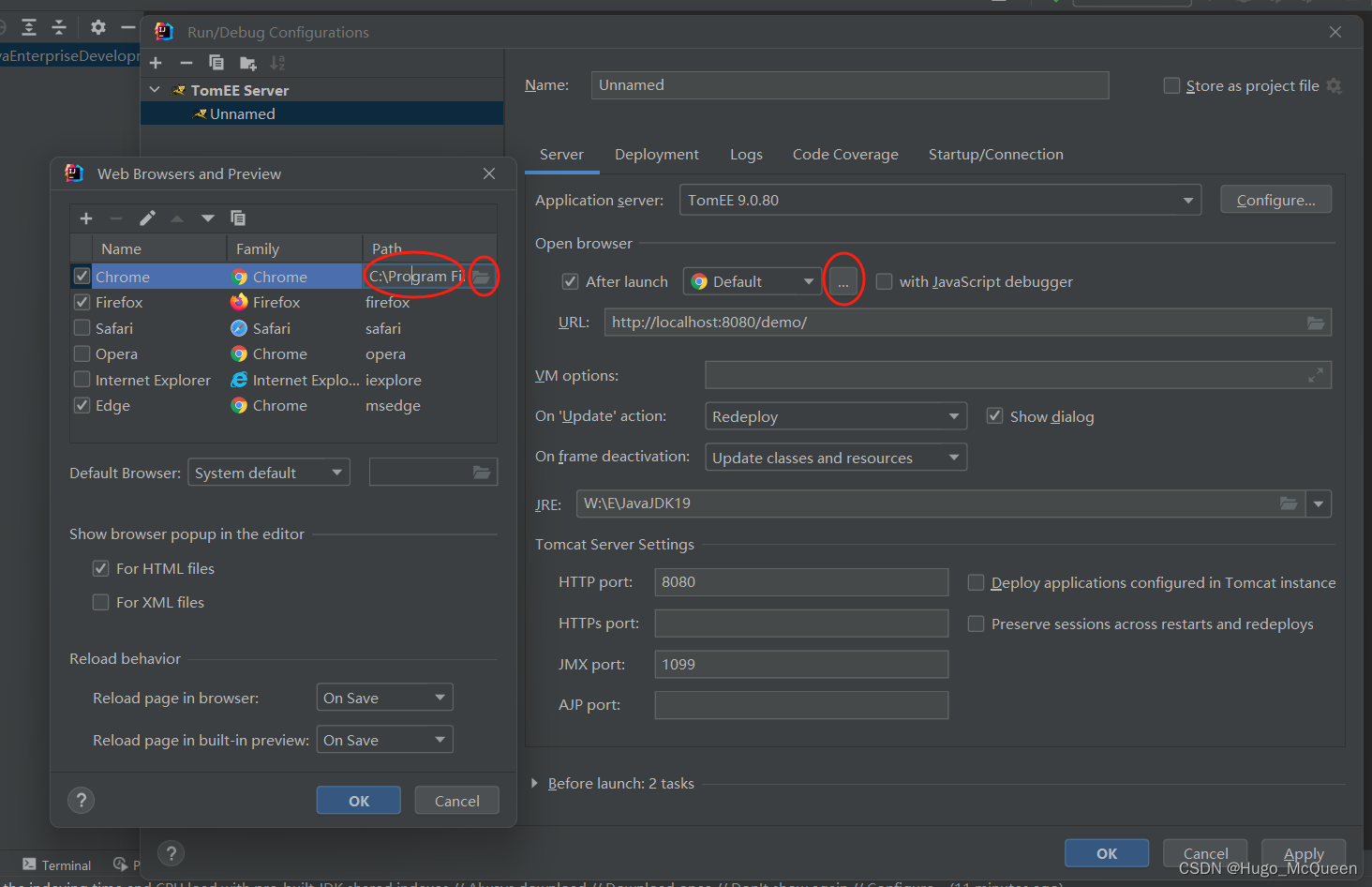Open help for Run/Debug Configurations

[171, 853]
